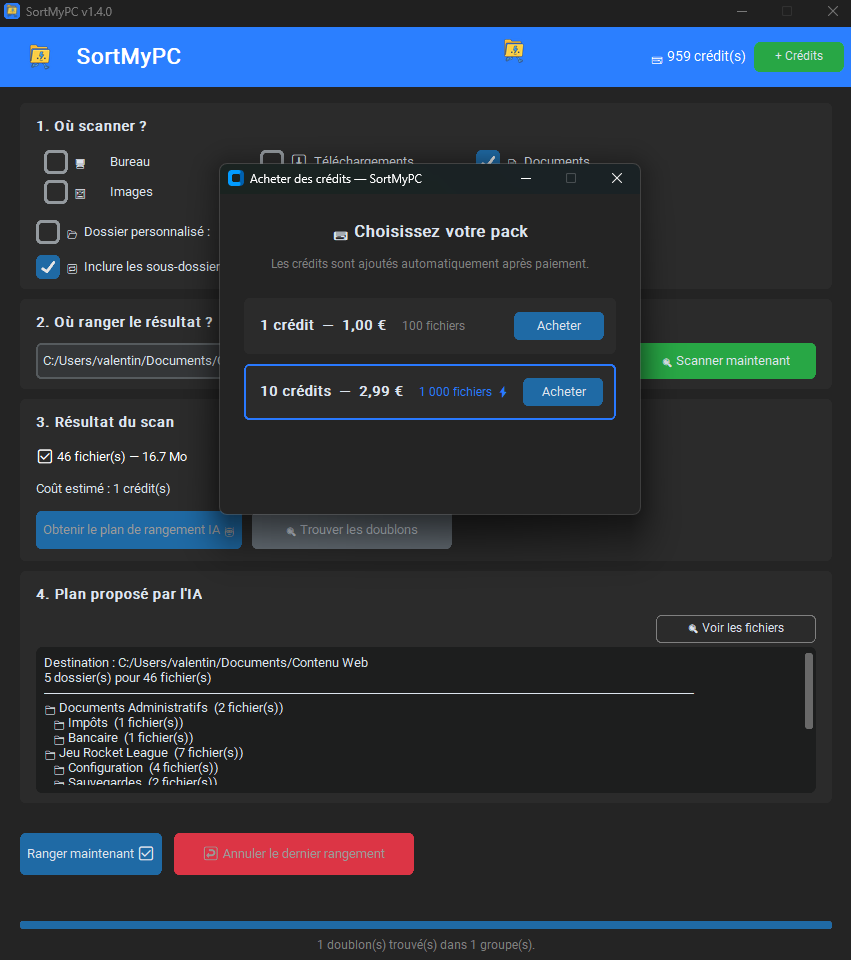Buy the 10 crédits pack with Acheter
851x960 pixels.
(563, 392)
